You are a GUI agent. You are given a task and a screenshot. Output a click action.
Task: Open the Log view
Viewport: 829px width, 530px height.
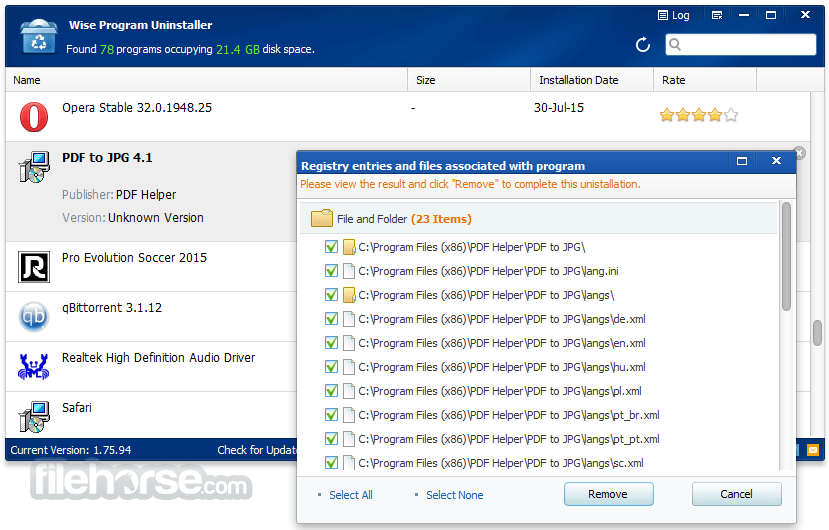(x=674, y=15)
